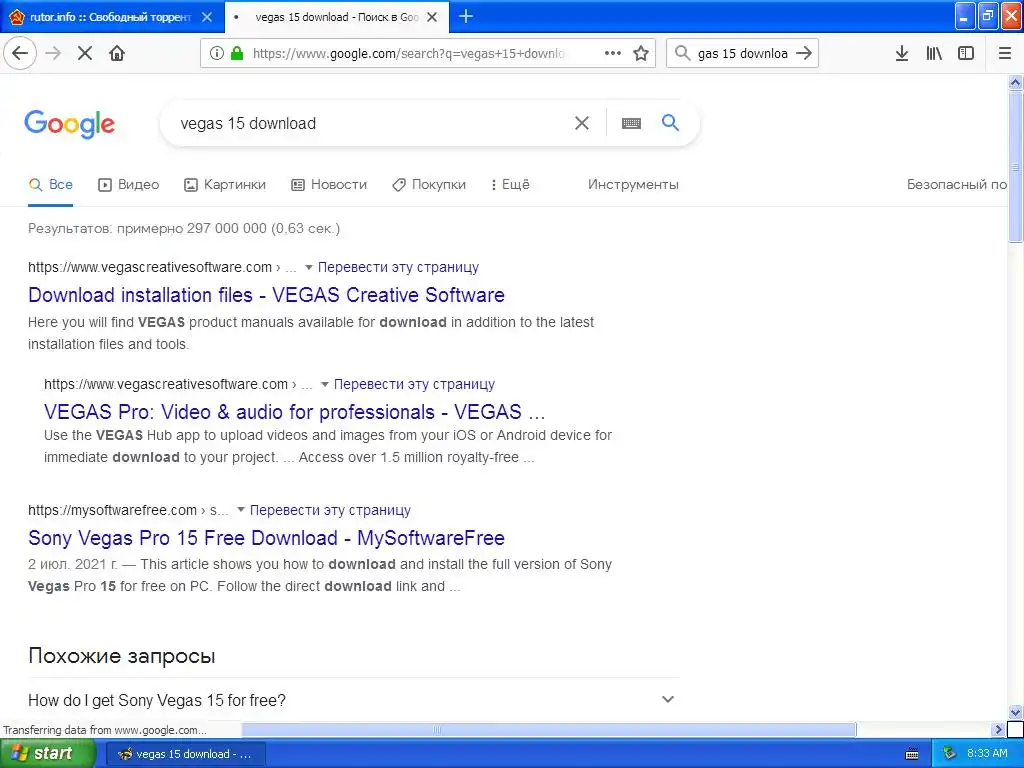
Task: Open dropdown arrow beside second vegascreativesoftware.com URL
Action: tap(325, 384)
